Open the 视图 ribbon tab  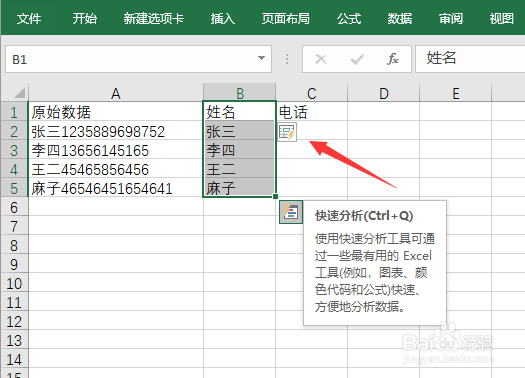tap(502, 18)
